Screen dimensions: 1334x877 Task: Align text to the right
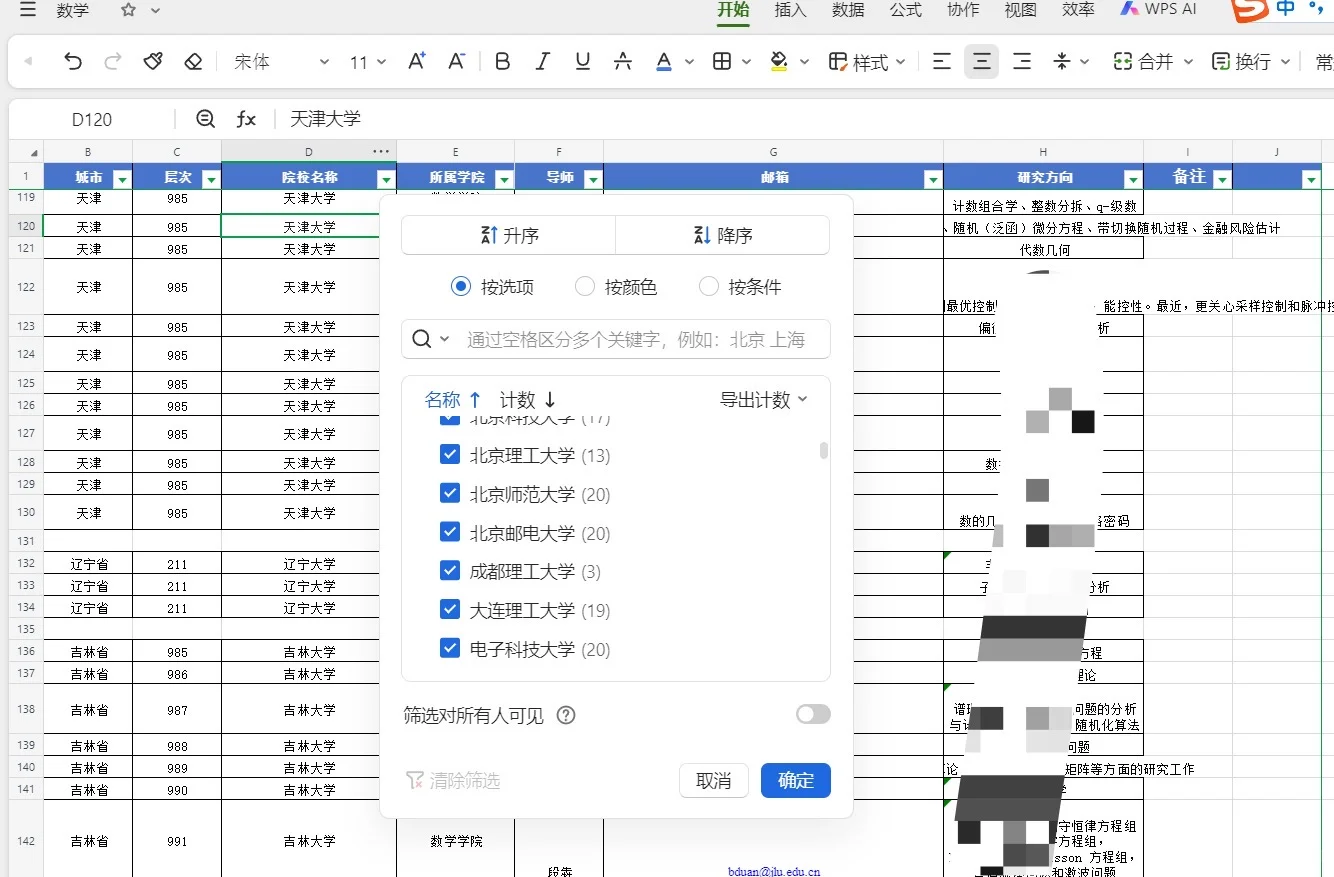[1022, 62]
